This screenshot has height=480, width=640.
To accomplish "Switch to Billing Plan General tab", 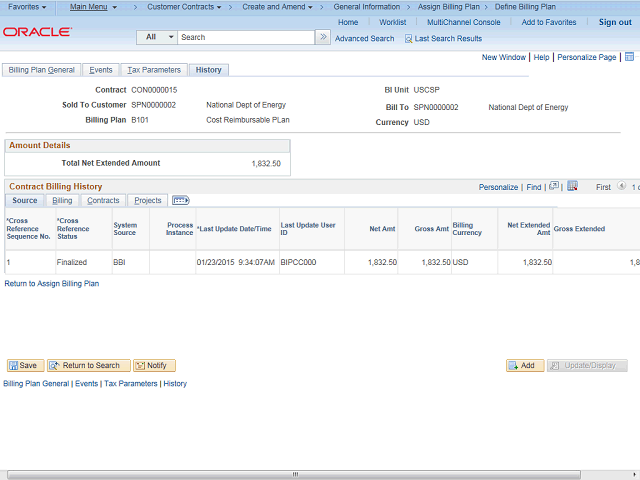I will (42, 70).
